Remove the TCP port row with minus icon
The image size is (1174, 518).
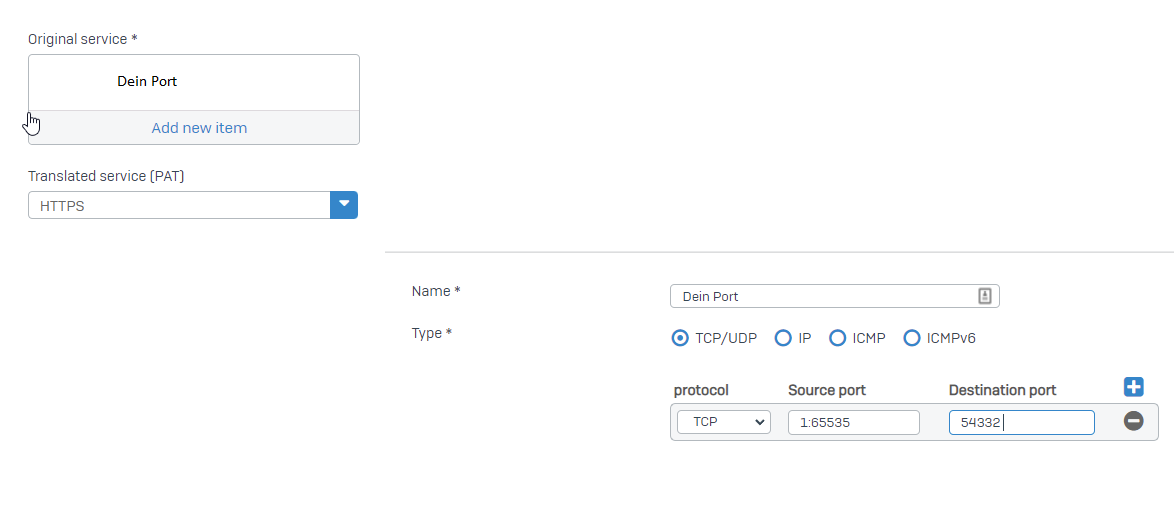coord(1133,422)
